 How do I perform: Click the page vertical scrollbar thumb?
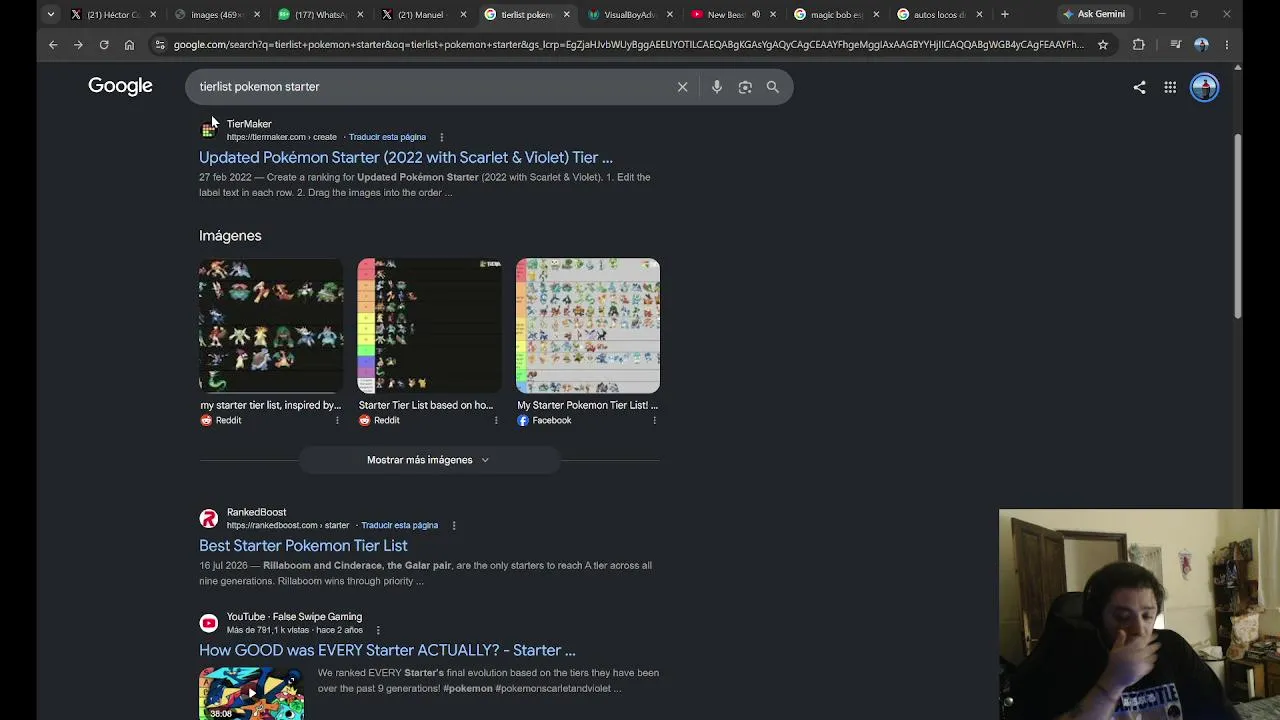[x=1237, y=227]
